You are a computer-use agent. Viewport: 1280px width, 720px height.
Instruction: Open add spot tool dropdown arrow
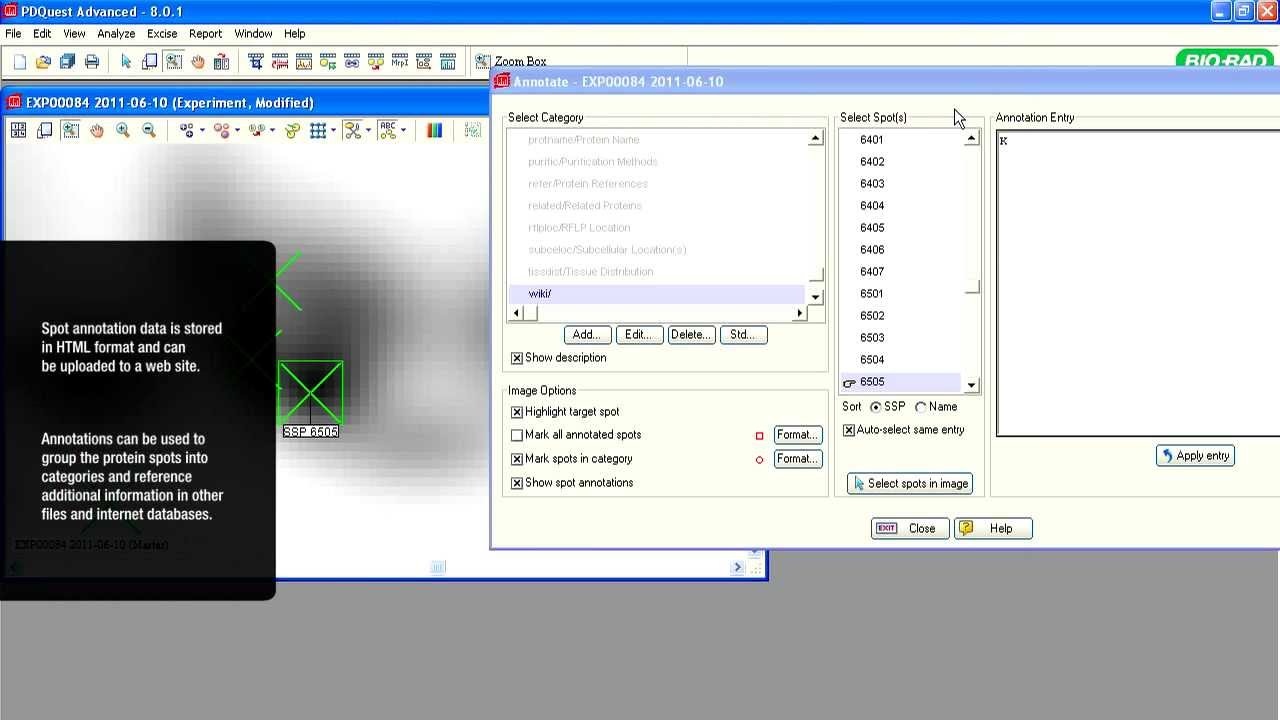tap(202, 130)
